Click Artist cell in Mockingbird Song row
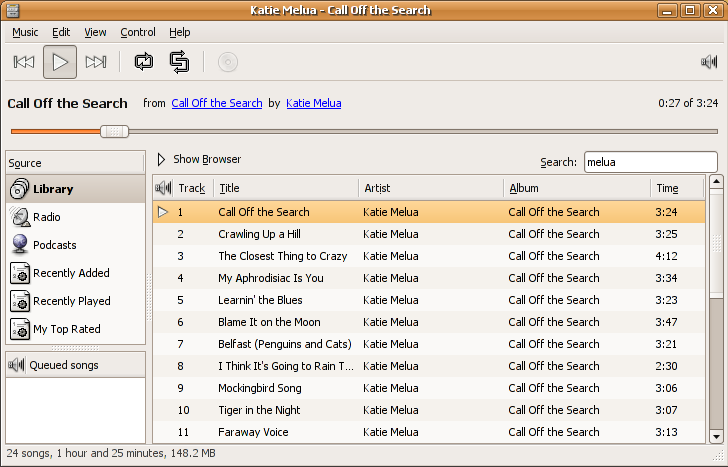 pyautogui.click(x=390, y=388)
